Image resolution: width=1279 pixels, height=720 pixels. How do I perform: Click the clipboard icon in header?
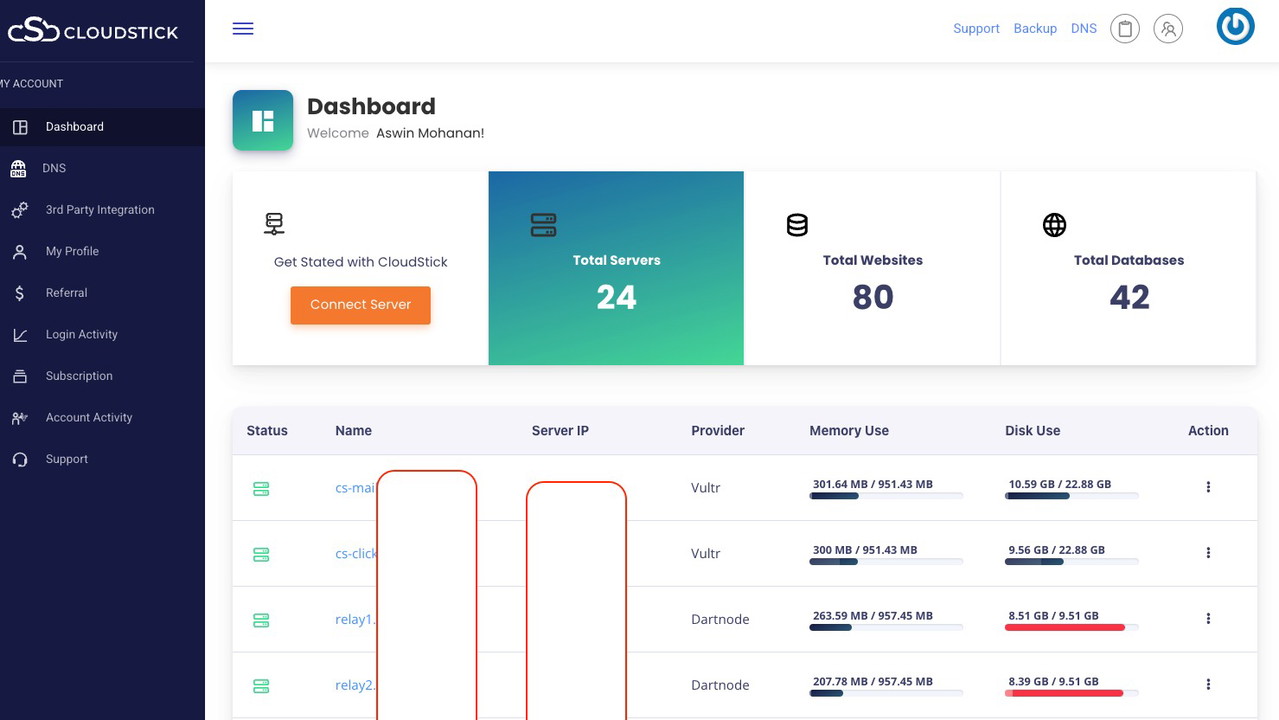(x=1125, y=29)
